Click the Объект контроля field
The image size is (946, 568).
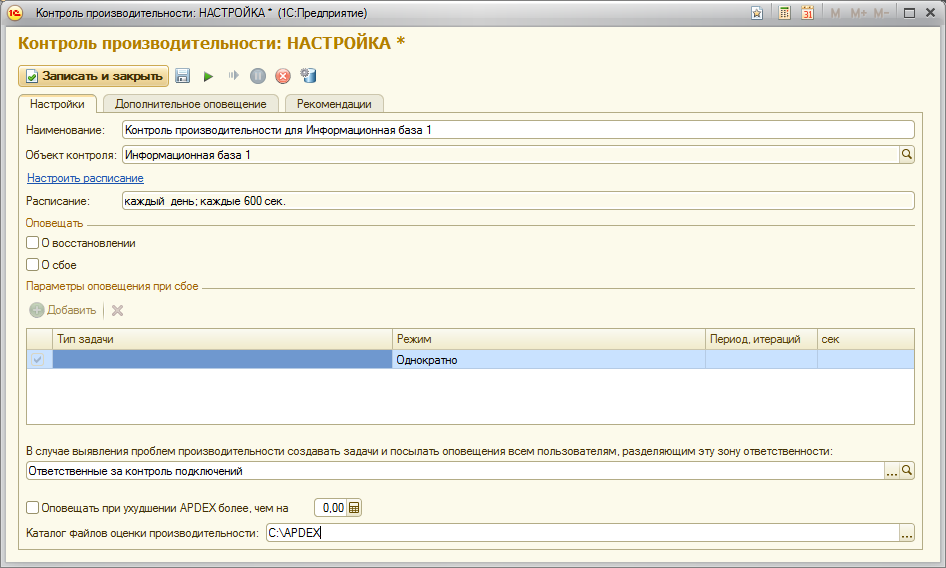point(510,155)
